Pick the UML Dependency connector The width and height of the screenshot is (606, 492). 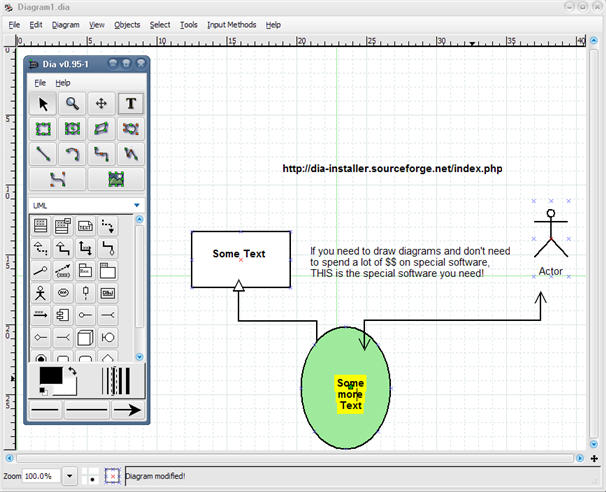pyautogui.click(x=107, y=226)
